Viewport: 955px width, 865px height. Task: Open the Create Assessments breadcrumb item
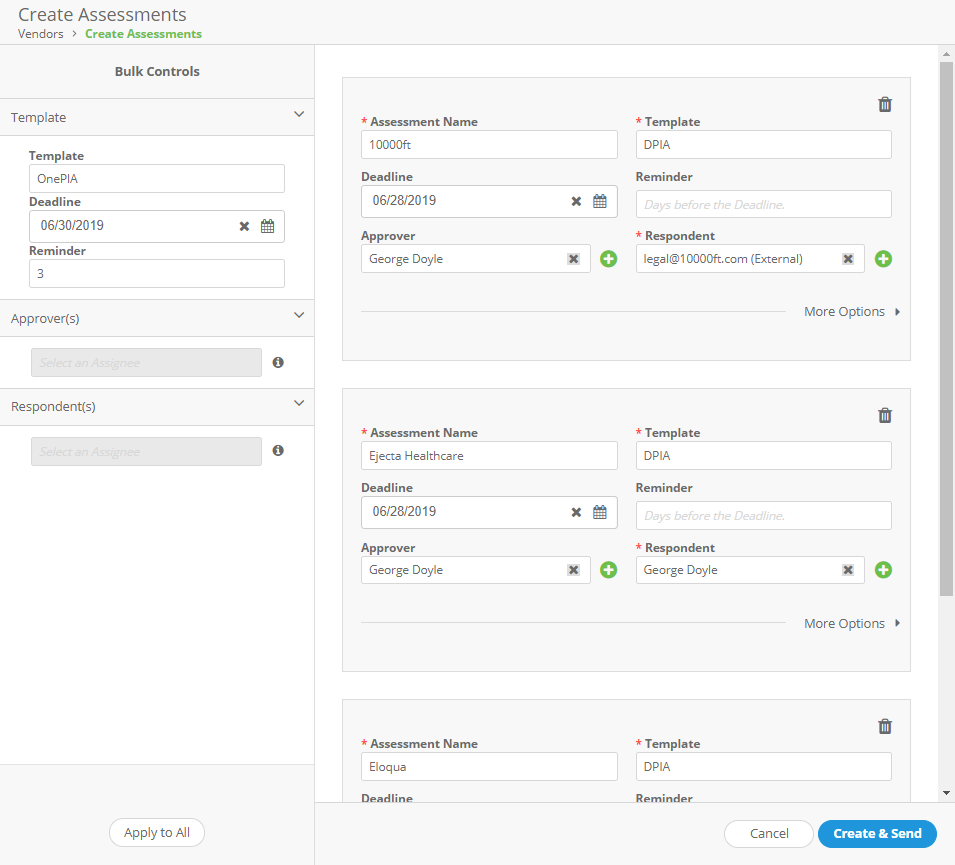pos(143,33)
